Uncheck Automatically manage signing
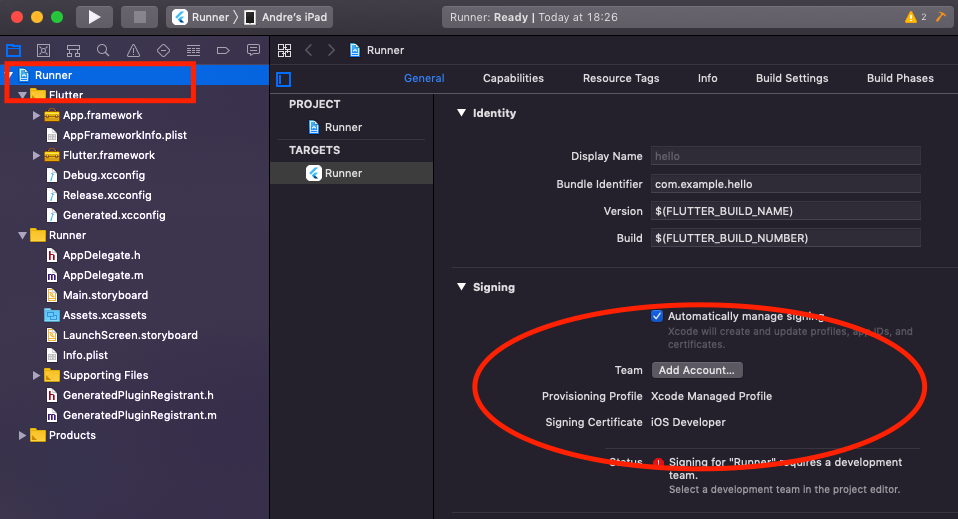The width and height of the screenshot is (958, 519). (x=657, y=316)
